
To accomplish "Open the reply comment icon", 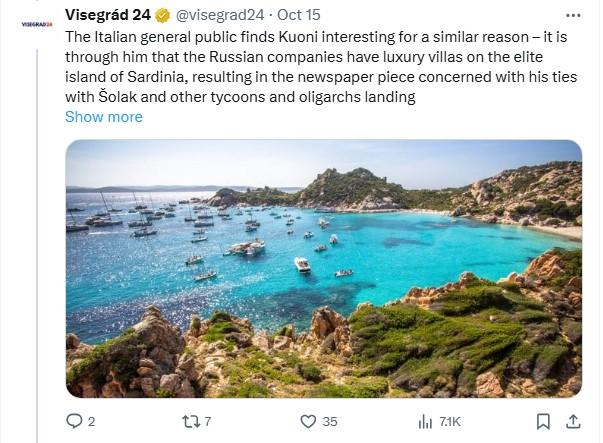I will pos(74,421).
